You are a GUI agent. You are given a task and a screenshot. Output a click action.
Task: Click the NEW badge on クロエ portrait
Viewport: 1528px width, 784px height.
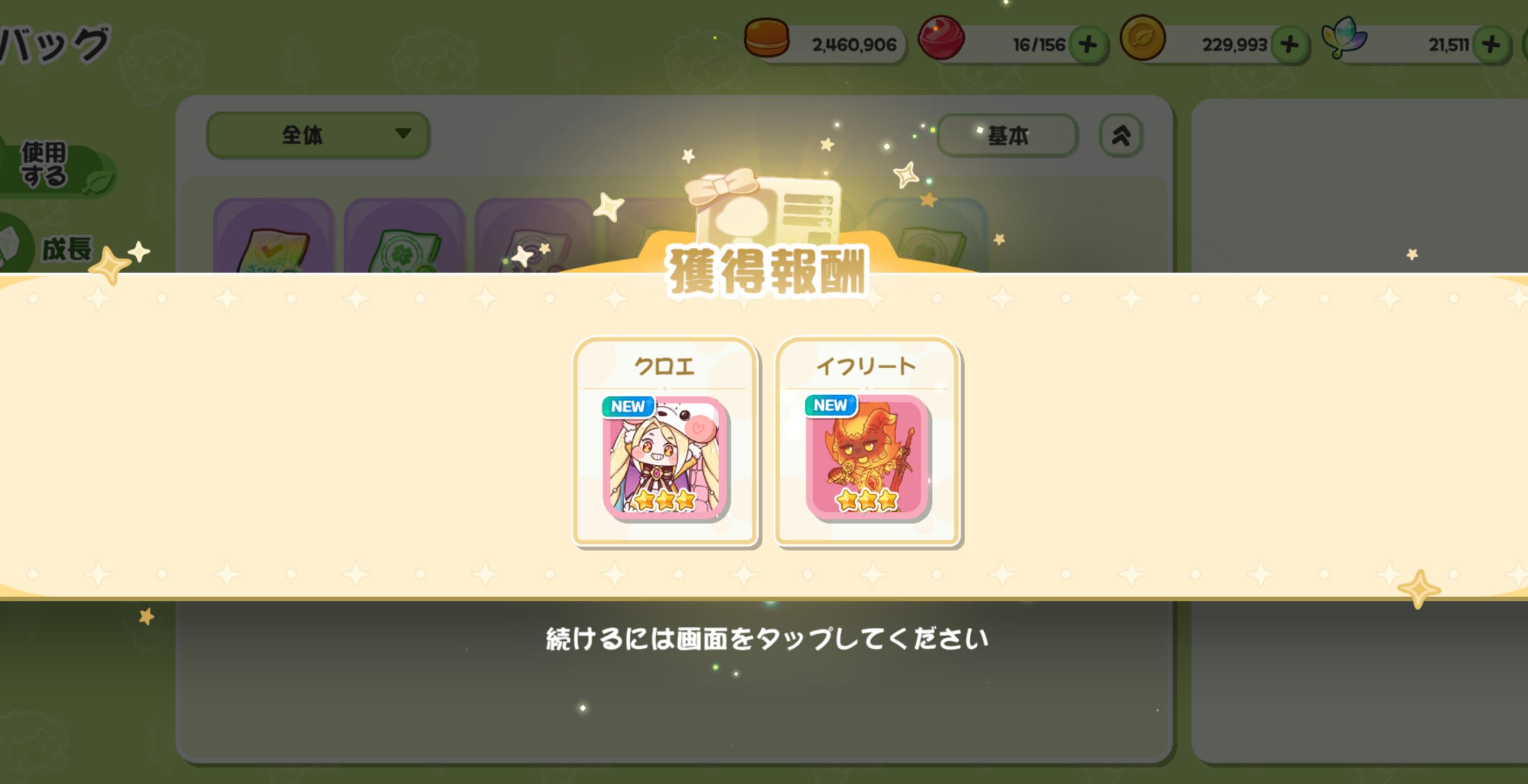tap(627, 406)
